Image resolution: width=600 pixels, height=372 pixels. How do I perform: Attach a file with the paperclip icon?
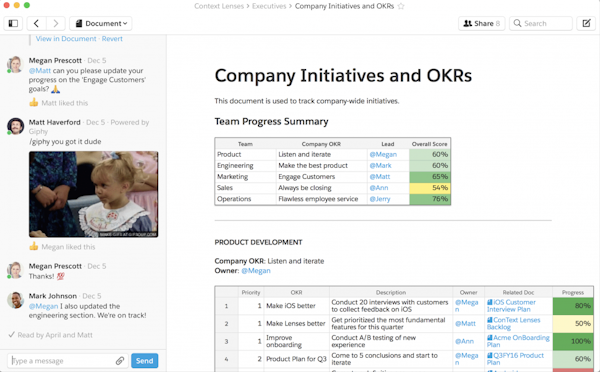coord(120,361)
